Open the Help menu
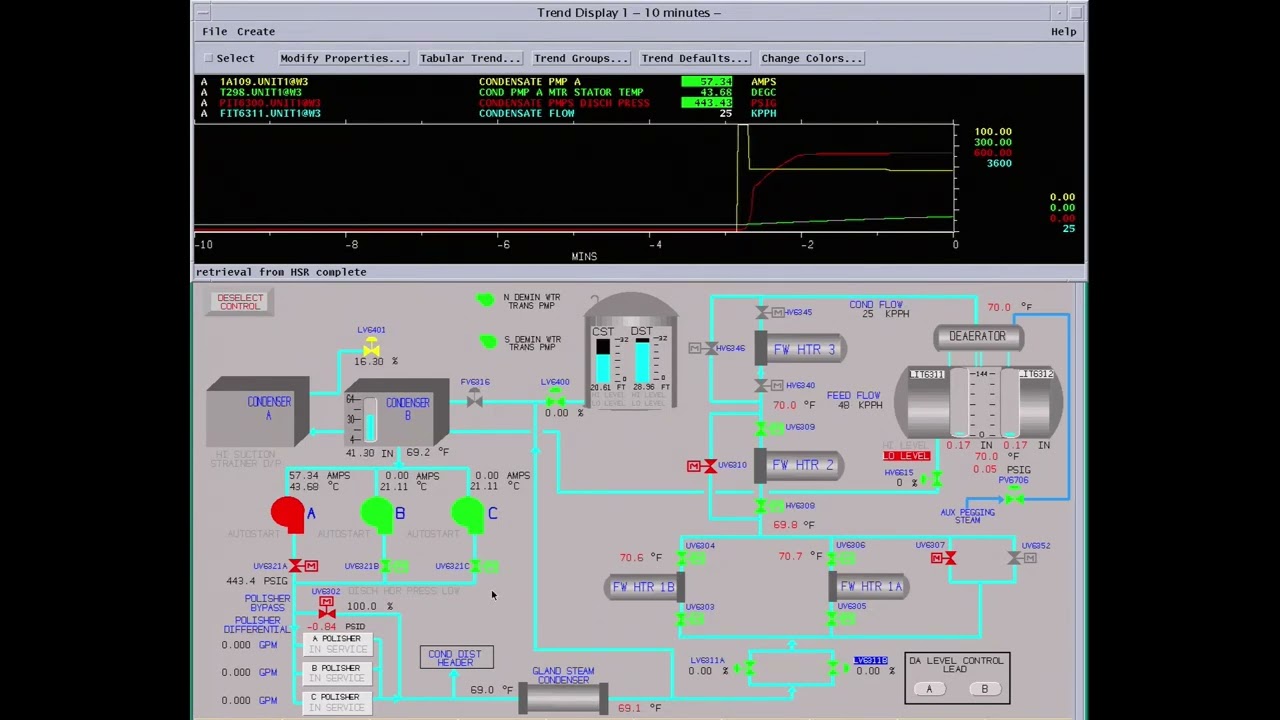The image size is (1280, 720). [x=1063, y=31]
